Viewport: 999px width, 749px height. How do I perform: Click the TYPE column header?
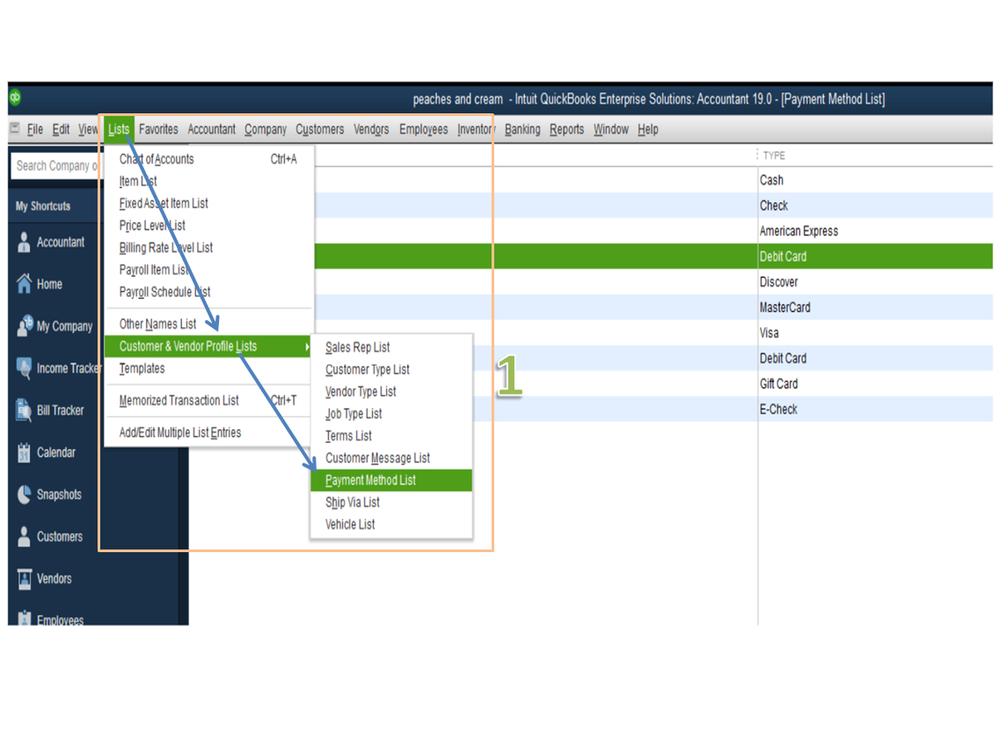click(774, 155)
